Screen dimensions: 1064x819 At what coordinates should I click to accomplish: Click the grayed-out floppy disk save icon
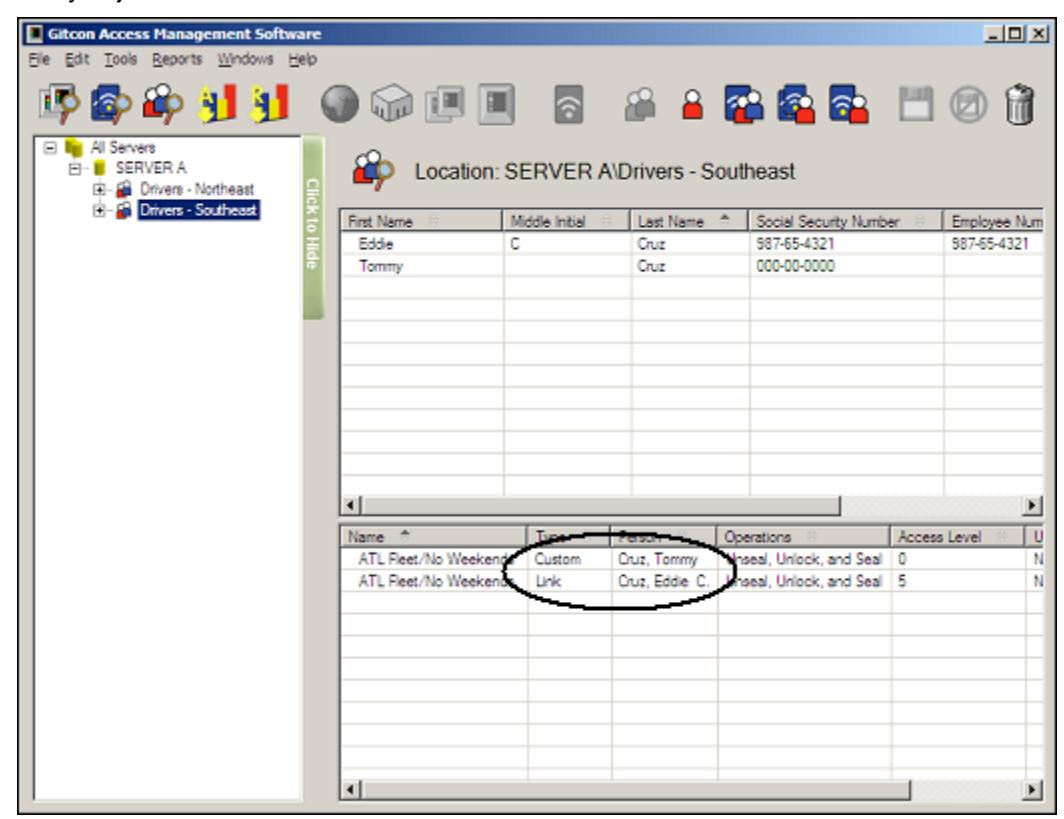click(916, 104)
